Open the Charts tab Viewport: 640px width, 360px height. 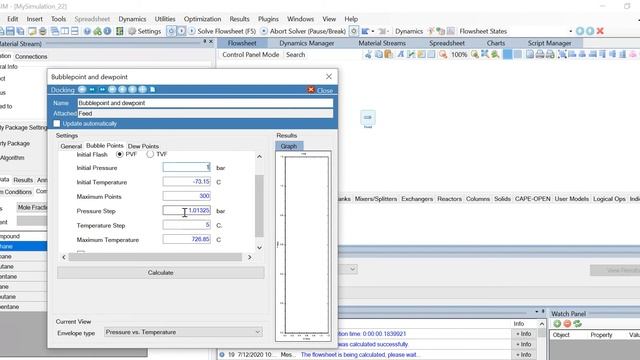pos(496,43)
